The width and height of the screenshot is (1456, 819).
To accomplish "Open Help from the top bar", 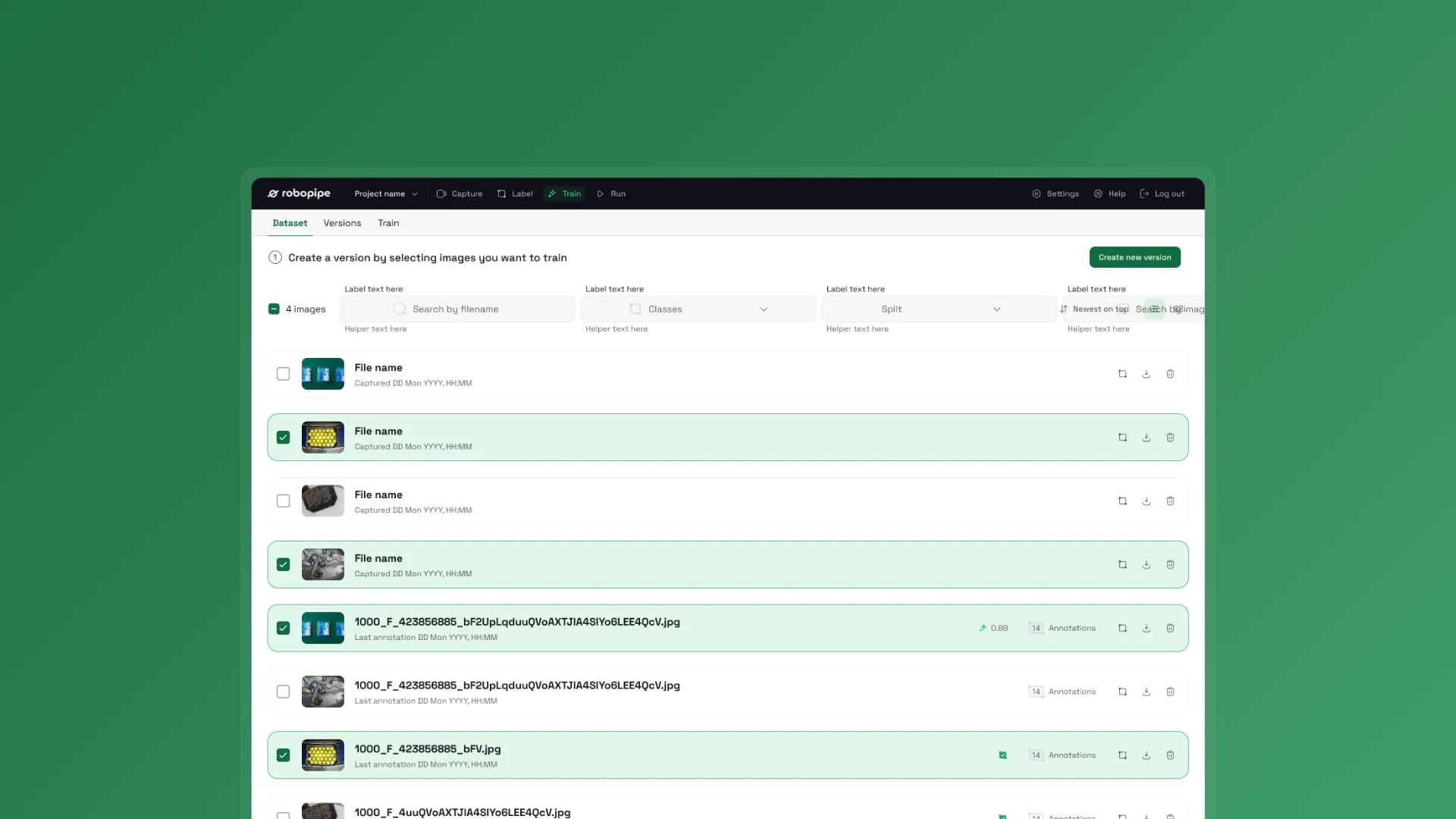I will coord(1109,193).
